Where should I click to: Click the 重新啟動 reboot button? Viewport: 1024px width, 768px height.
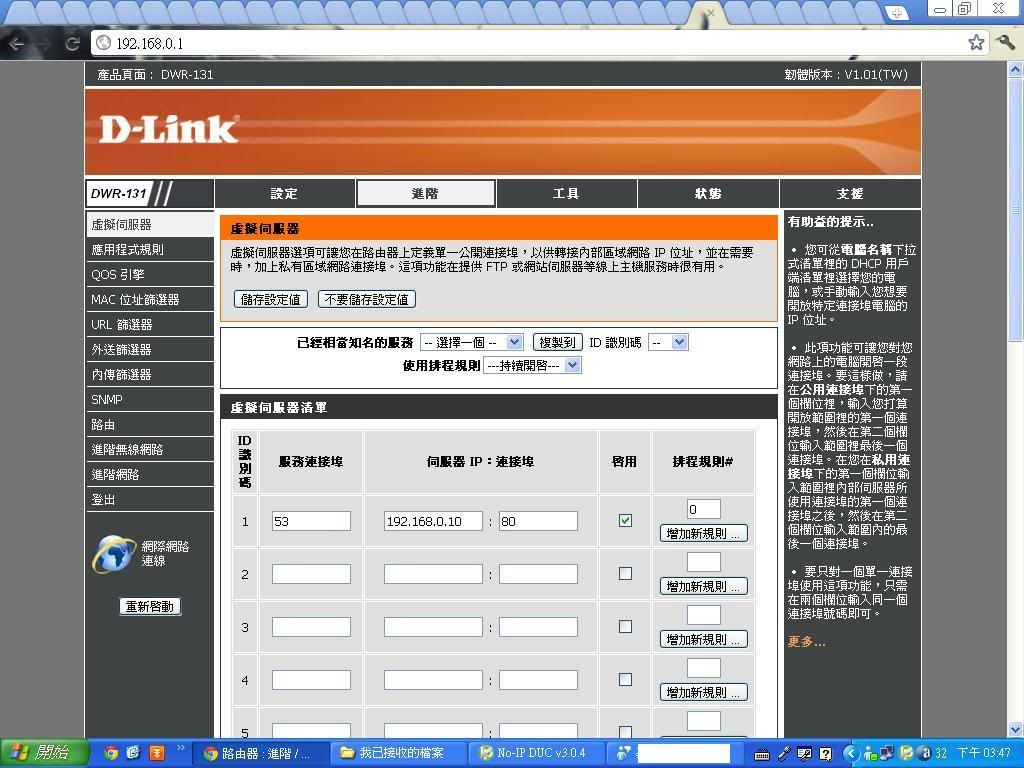150,606
